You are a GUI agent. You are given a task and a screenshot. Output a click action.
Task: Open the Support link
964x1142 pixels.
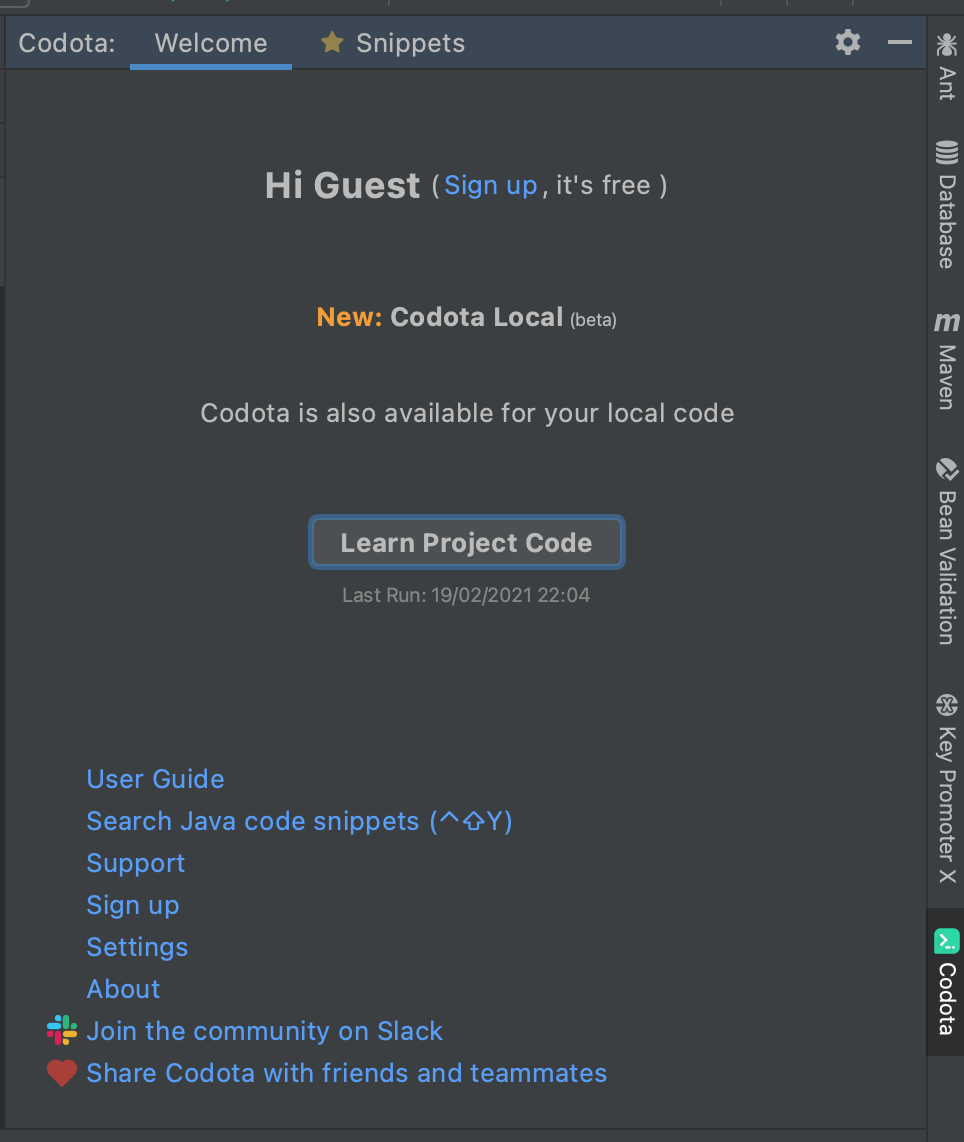pos(135,863)
